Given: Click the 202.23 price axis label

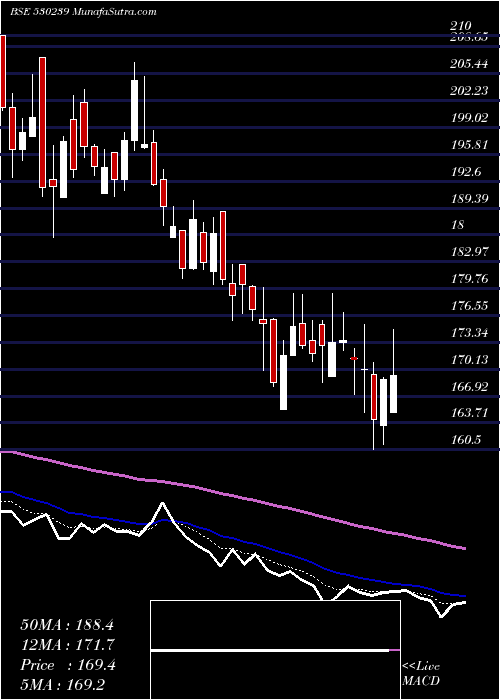Looking at the screenshot, I should pos(469,91).
